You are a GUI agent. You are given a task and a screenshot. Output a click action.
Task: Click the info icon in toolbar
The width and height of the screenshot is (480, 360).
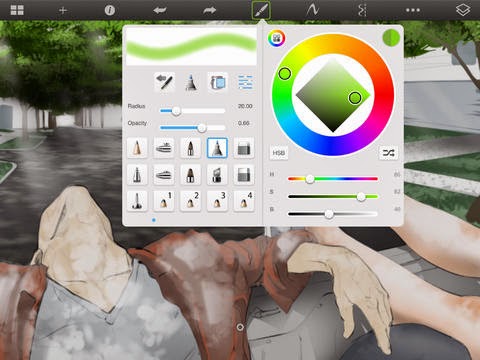[x=110, y=10]
